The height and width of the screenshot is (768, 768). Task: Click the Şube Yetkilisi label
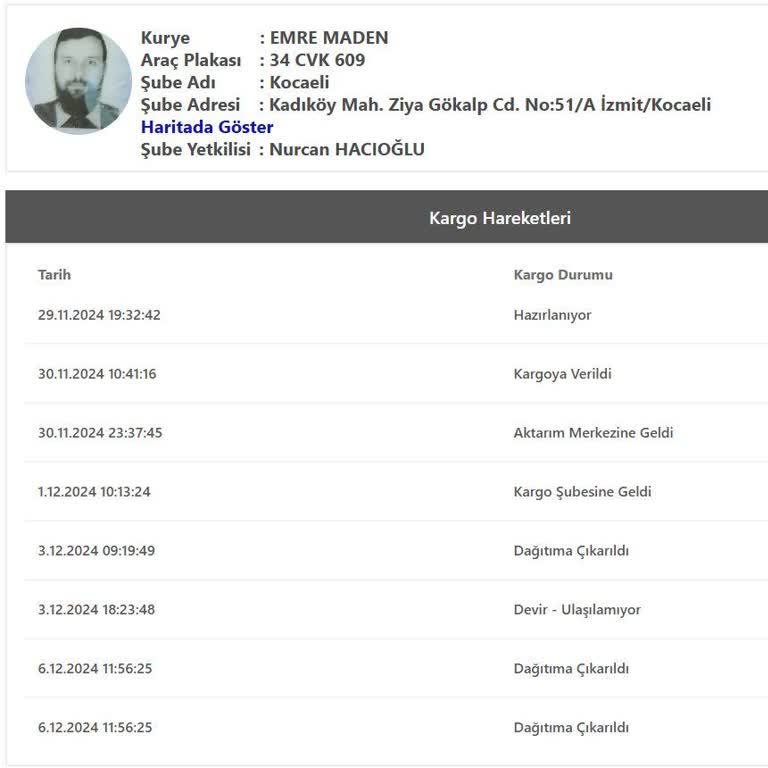(x=195, y=149)
